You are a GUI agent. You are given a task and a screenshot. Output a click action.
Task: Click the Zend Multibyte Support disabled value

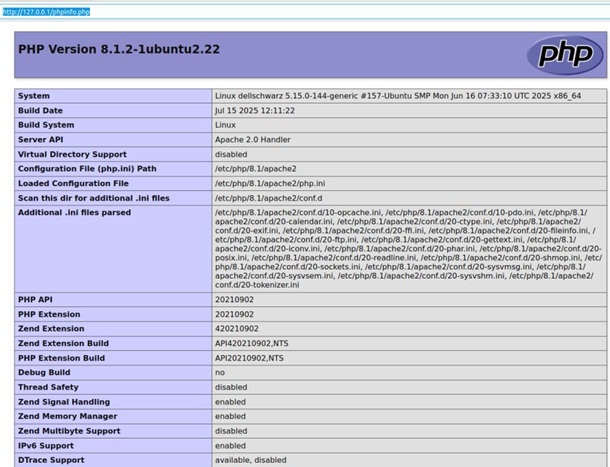pos(231,431)
